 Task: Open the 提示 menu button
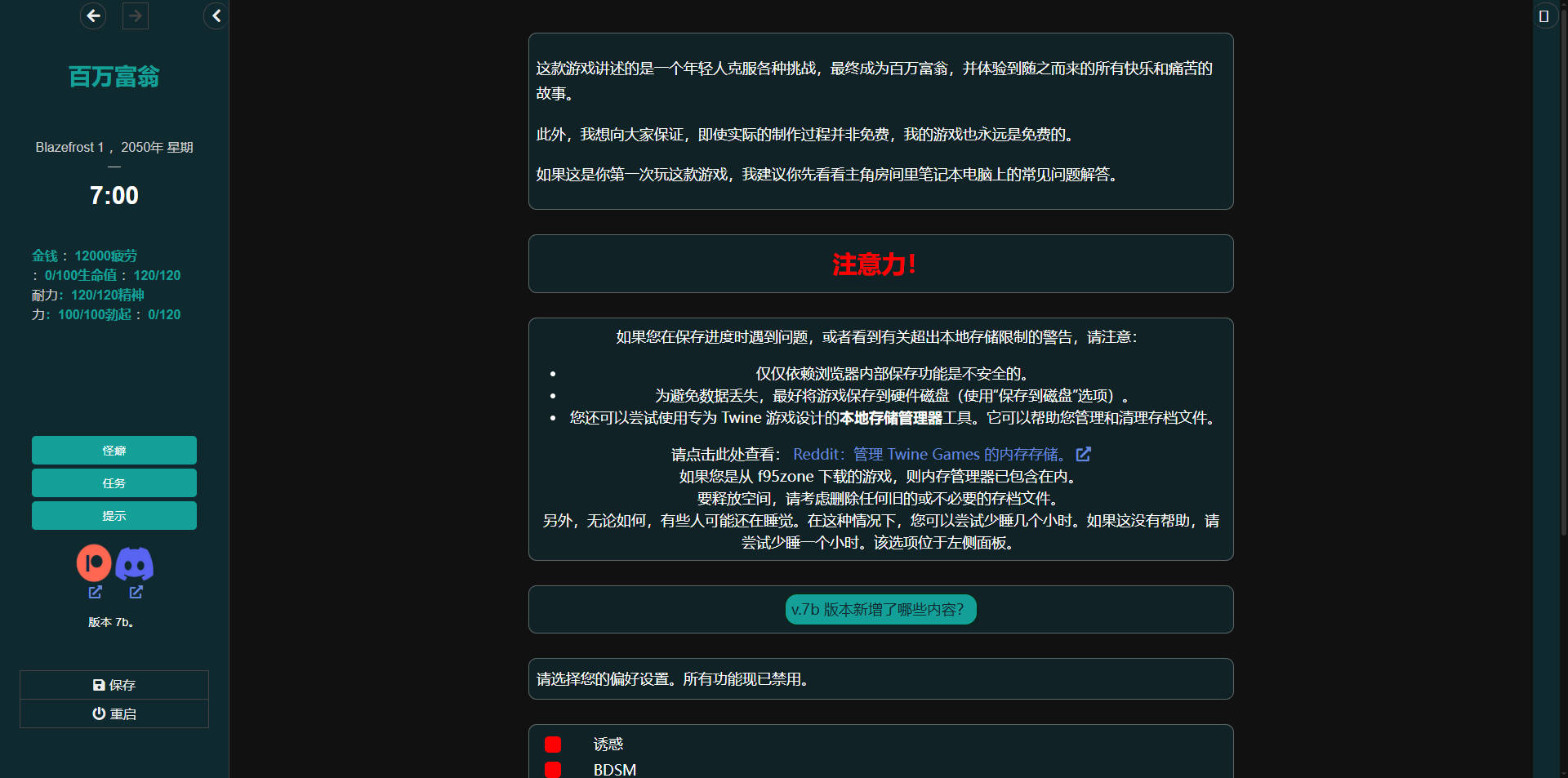[x=114, y=516]
